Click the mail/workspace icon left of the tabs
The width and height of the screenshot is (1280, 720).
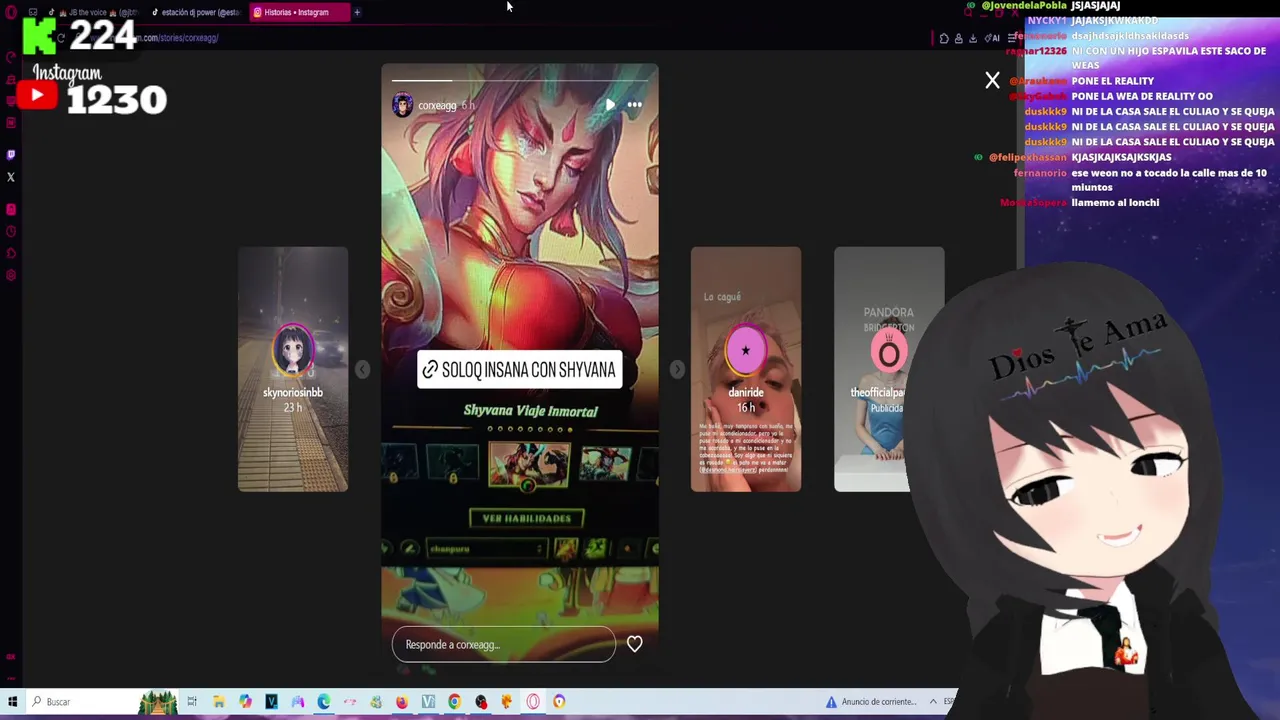pyautogui.click(x=33, y=12)
